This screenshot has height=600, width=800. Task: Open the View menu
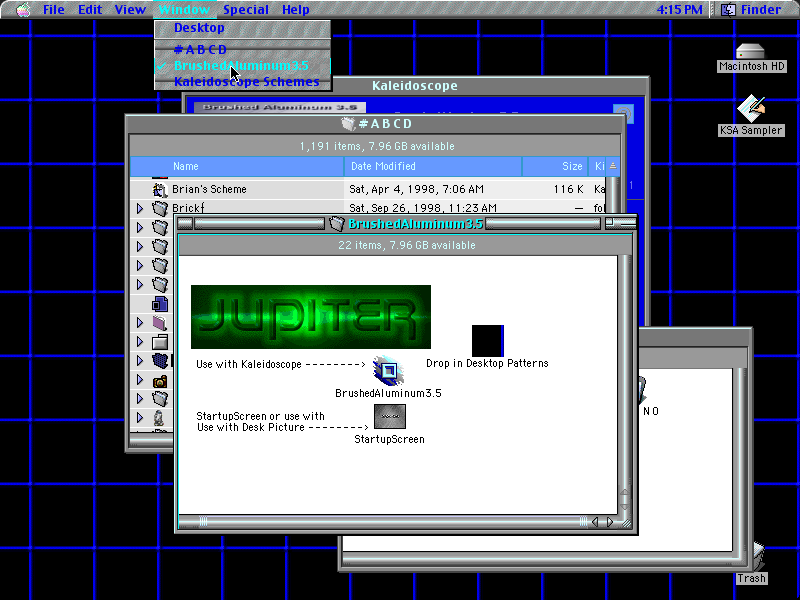[x=130, y=10]
